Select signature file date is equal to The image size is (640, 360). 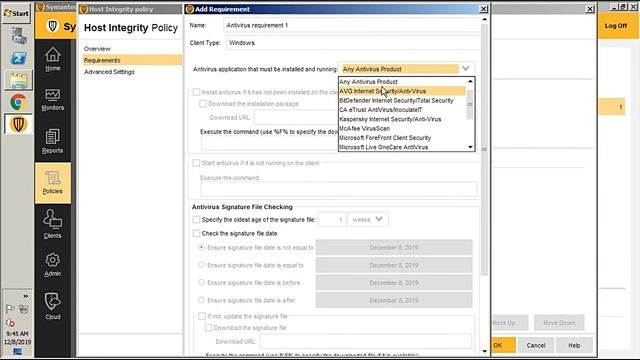click(201, 265)
